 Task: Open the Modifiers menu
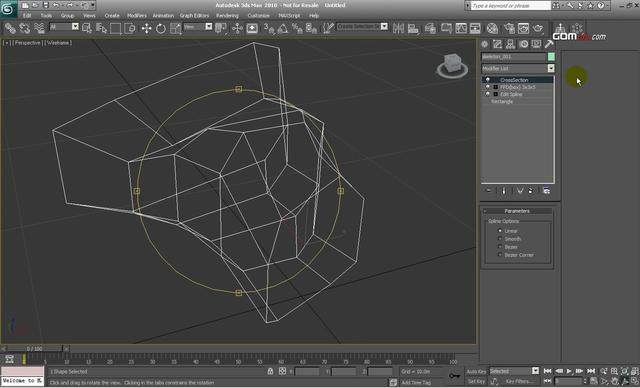point(137,16)
